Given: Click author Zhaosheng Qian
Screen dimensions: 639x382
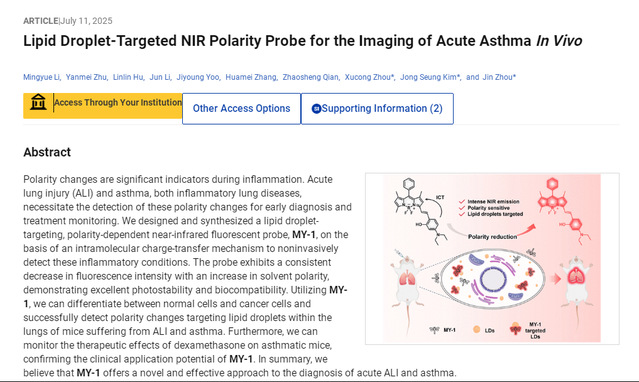Looking at the screenshot, I should (x=311, y=77).
